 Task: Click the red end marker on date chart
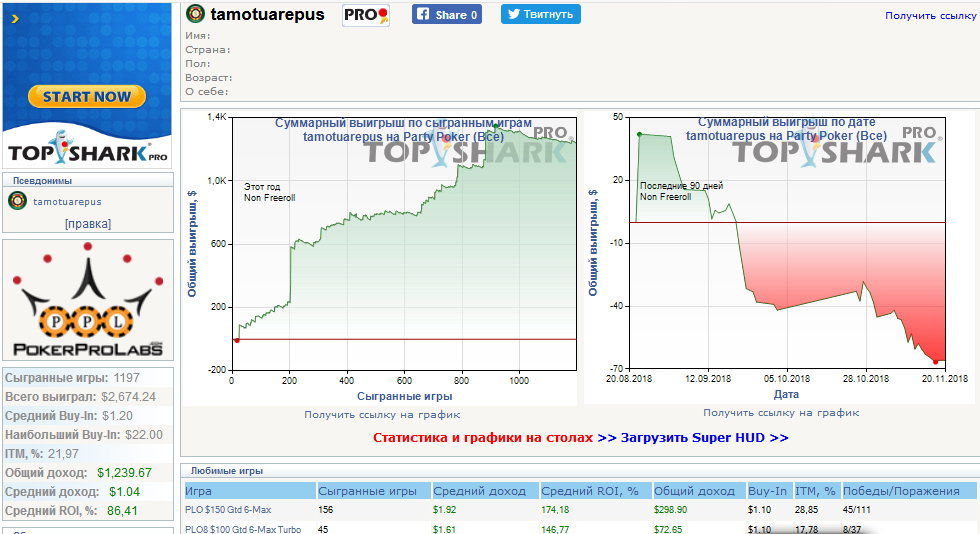936,361
